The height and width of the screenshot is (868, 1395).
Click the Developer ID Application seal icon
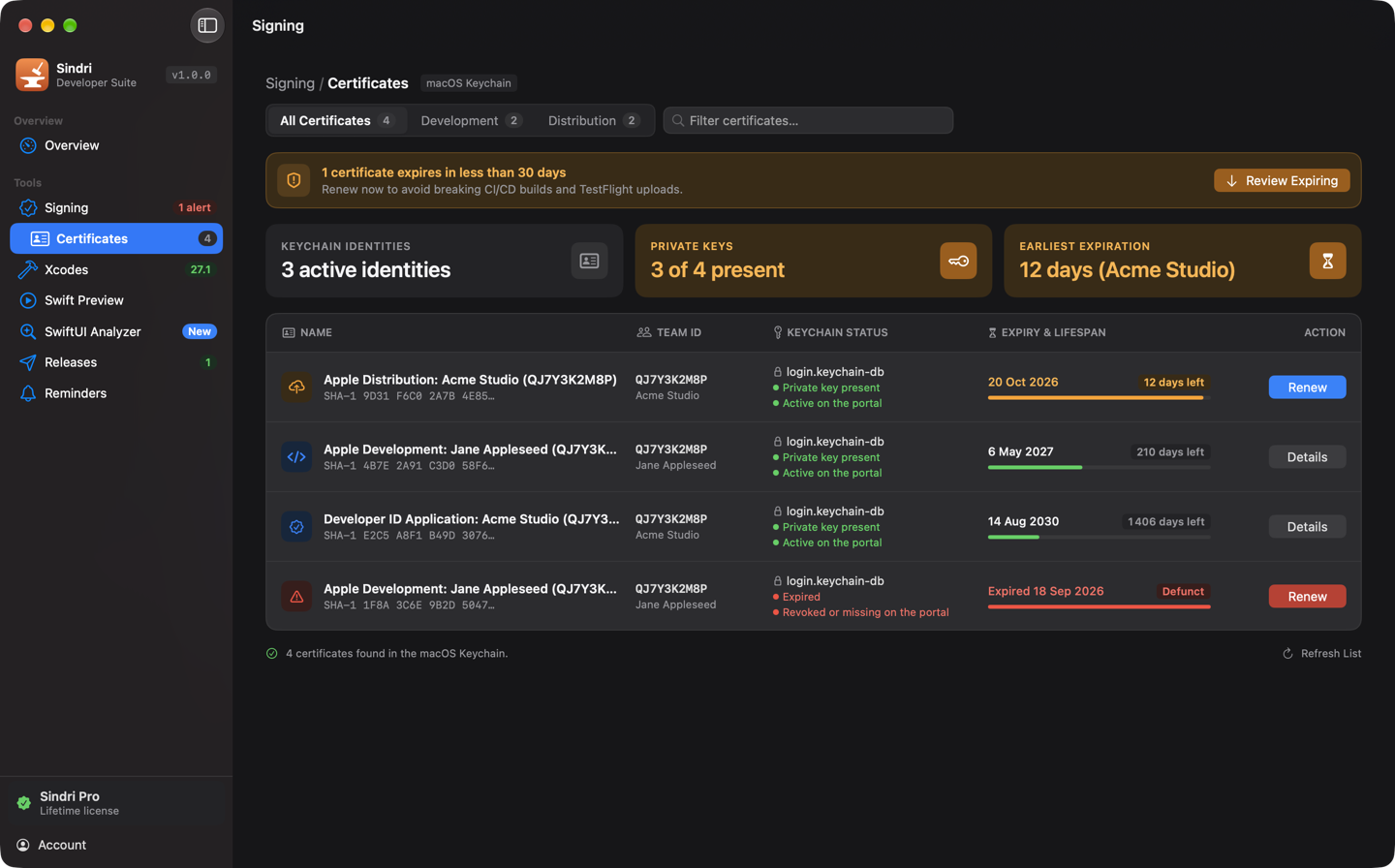coord(296,526)
